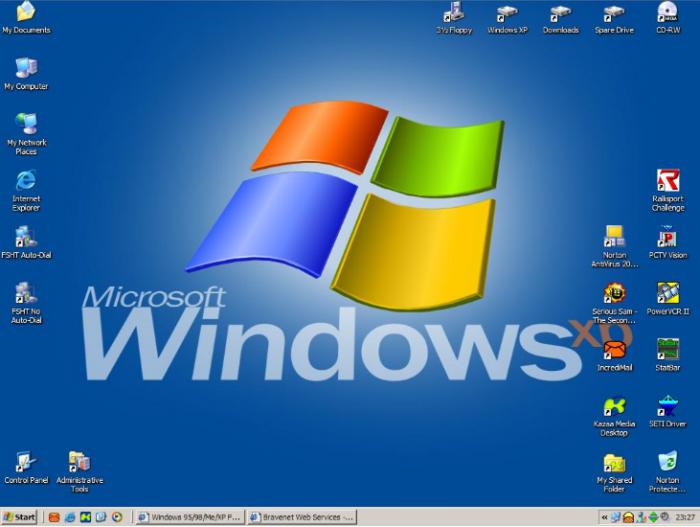Open the Norton AntiVirus shortcut
This screenshot has height=527, width=700.
pos(614,247)
